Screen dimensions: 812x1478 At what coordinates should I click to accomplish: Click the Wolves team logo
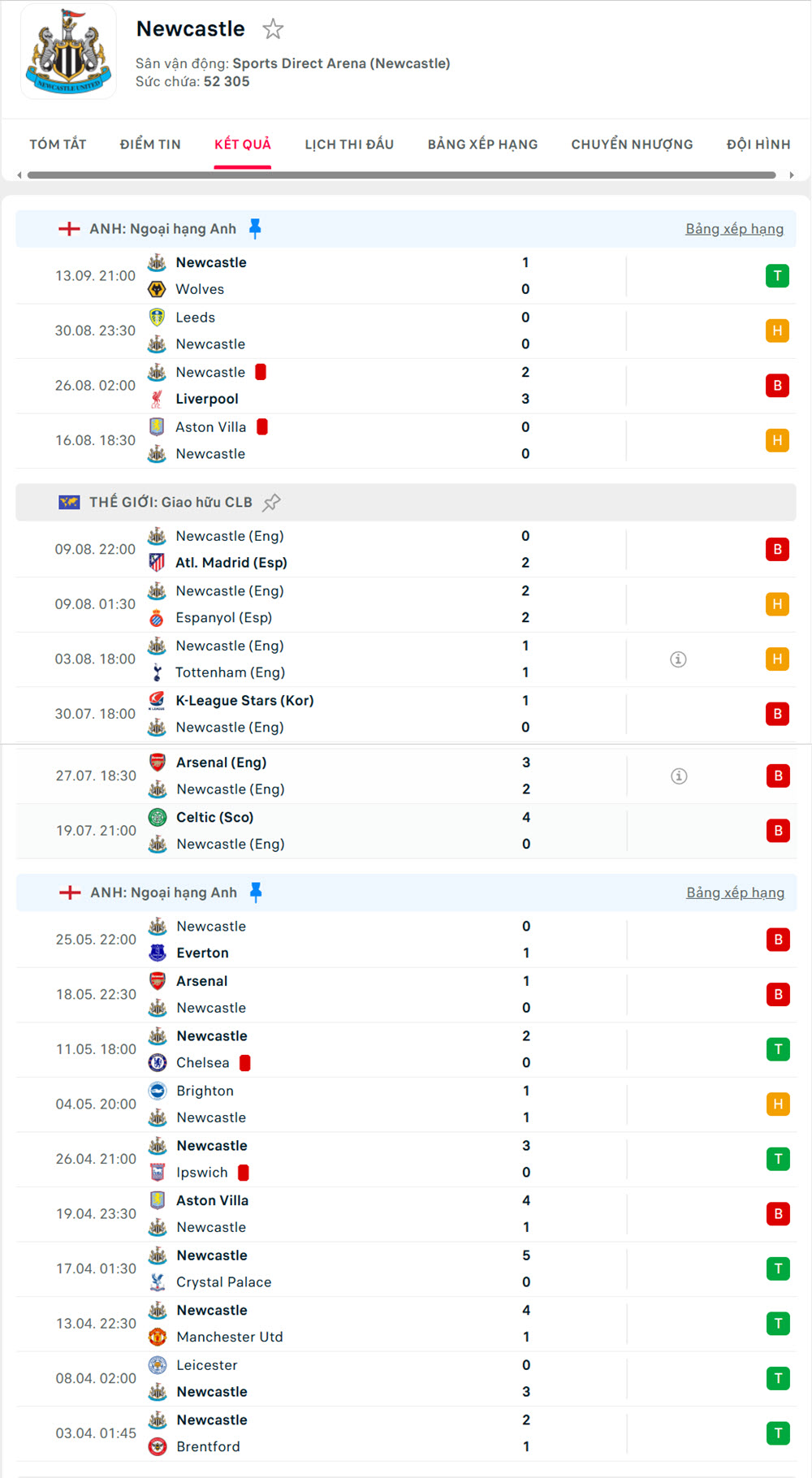tap(158, 289)
